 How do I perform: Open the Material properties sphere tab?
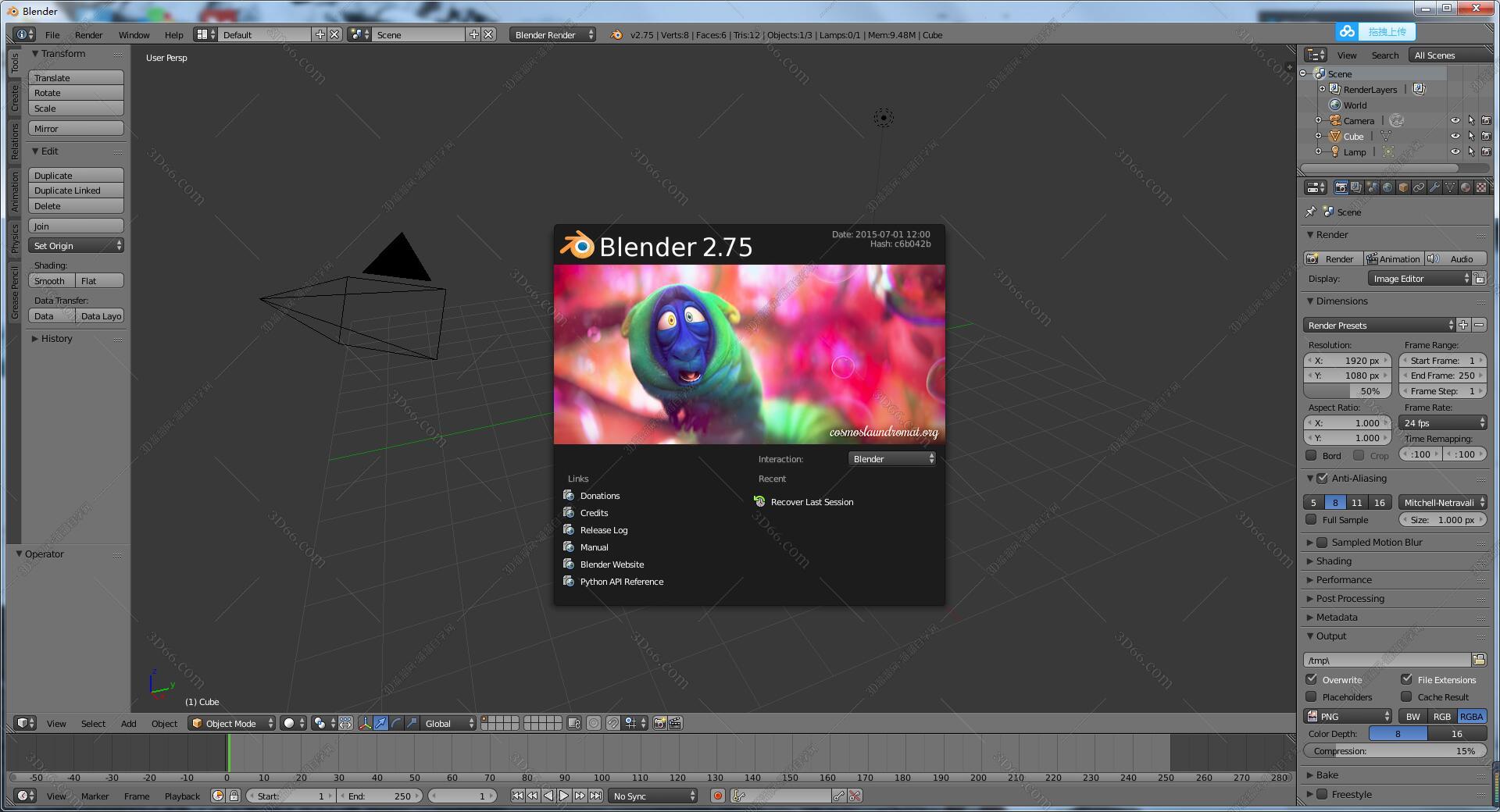1465,187
